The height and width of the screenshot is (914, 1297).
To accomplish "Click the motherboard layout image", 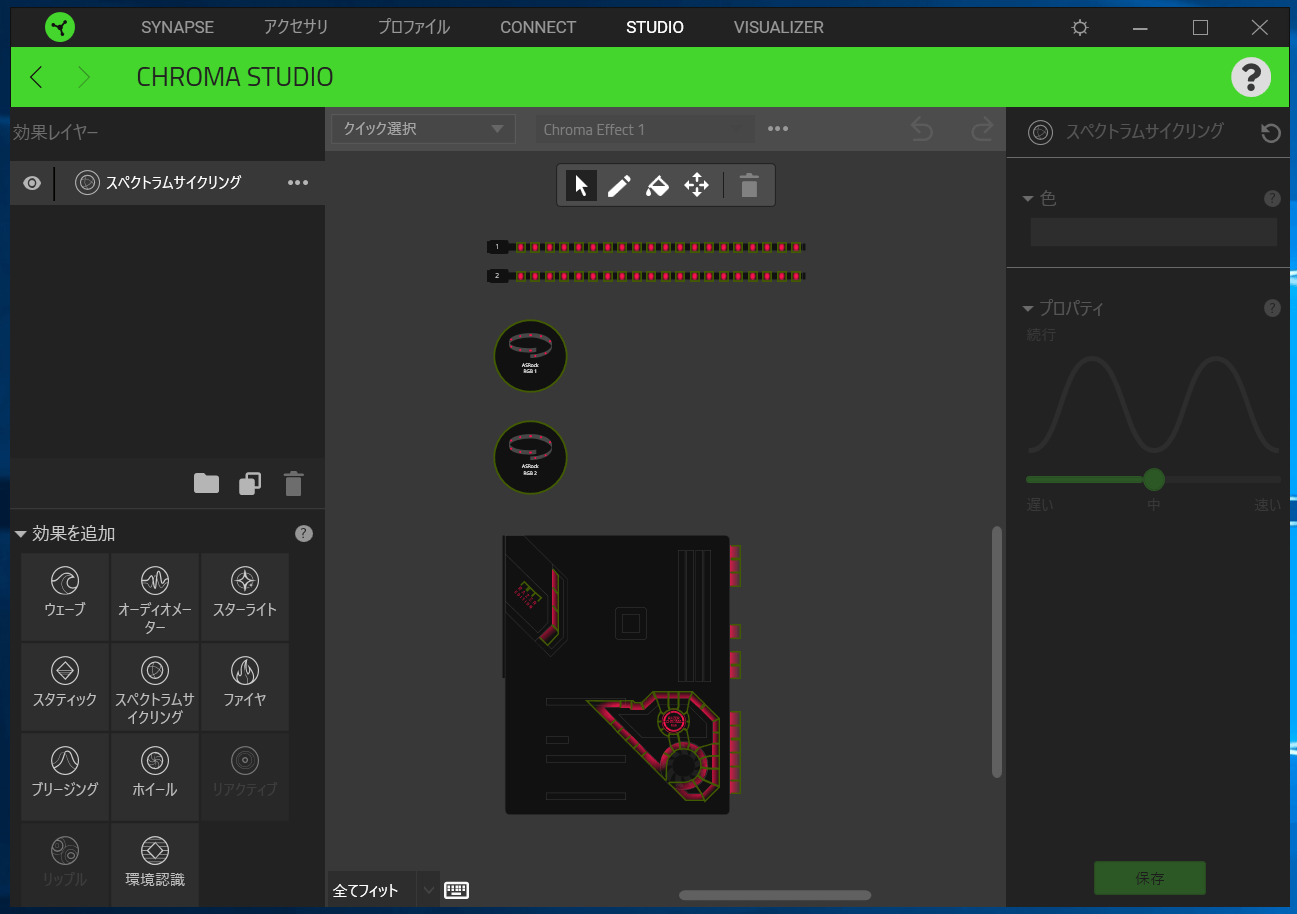I will [620, 674].
